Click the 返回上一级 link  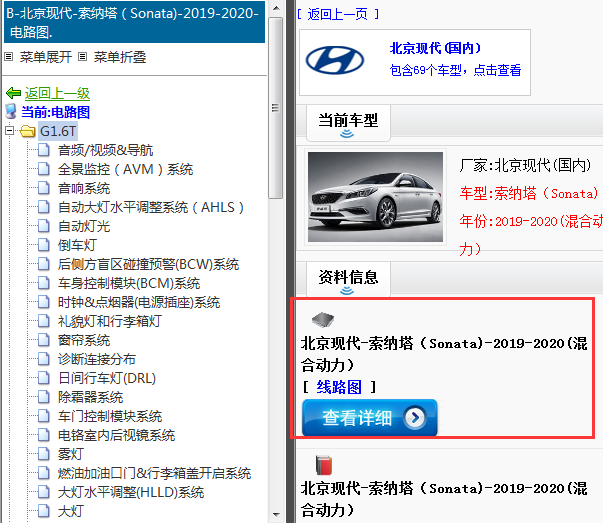click(x=57, y=93)
